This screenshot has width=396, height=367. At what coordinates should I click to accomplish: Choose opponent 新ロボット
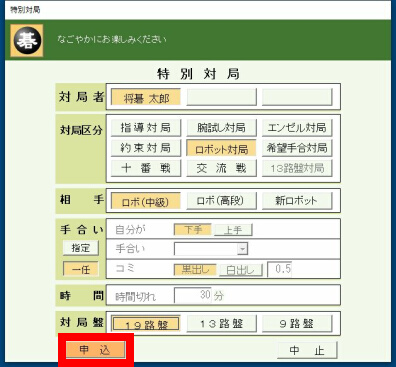(x=297, y=201)
